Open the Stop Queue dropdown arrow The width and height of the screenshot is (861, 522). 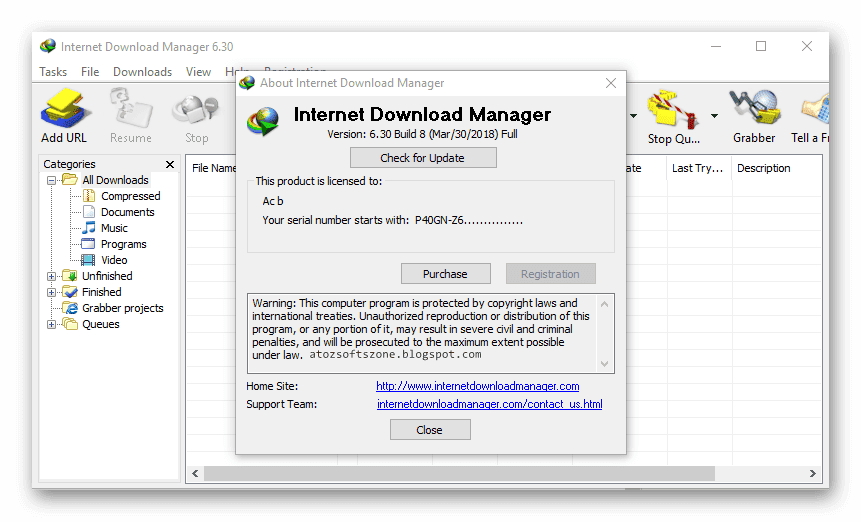pyautogui.click(x=714, y=115)
